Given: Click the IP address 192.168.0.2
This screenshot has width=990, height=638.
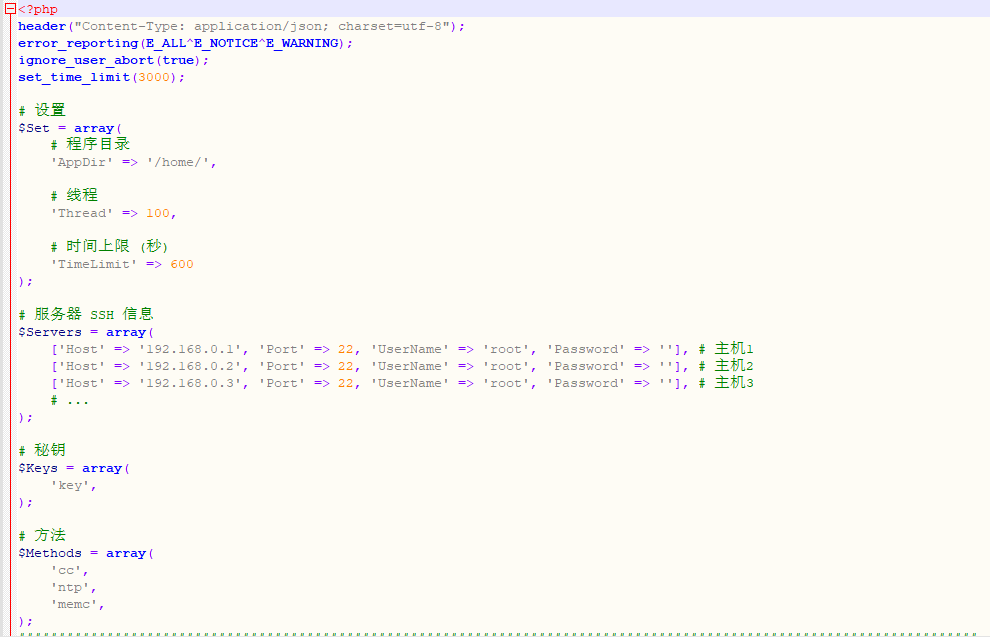Looking at the screenshot, I should (190, 366).
